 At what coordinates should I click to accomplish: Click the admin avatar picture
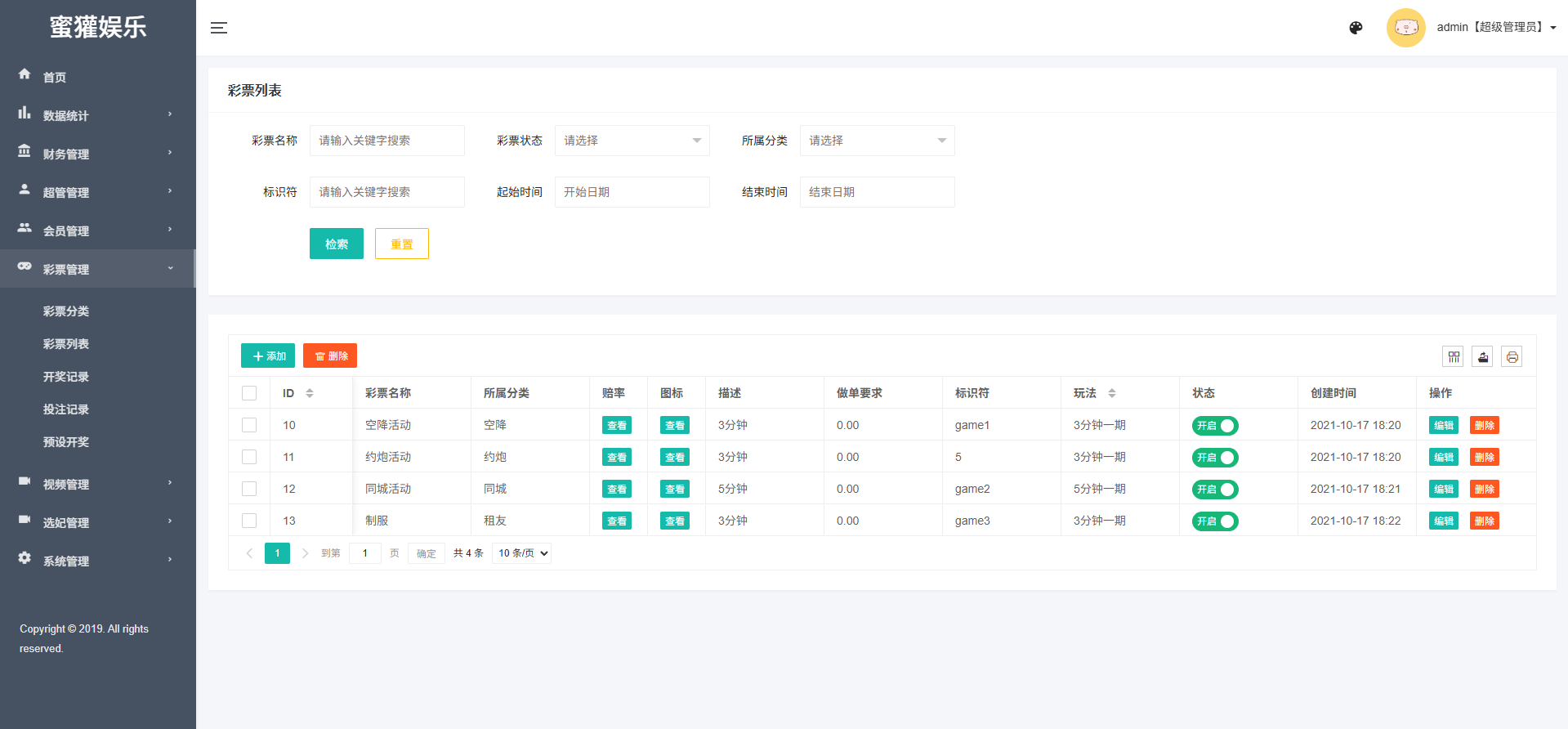1405,28
